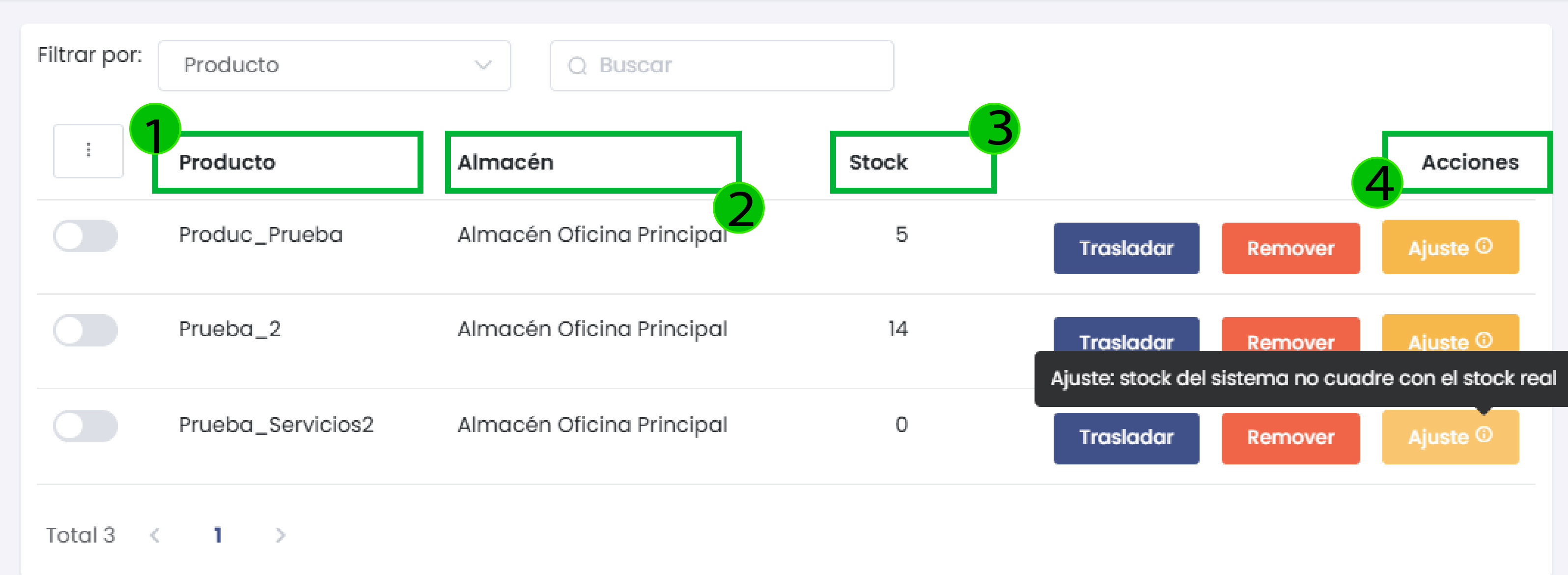
Task: Select the Producto column header
Action: tap(227, 162)
